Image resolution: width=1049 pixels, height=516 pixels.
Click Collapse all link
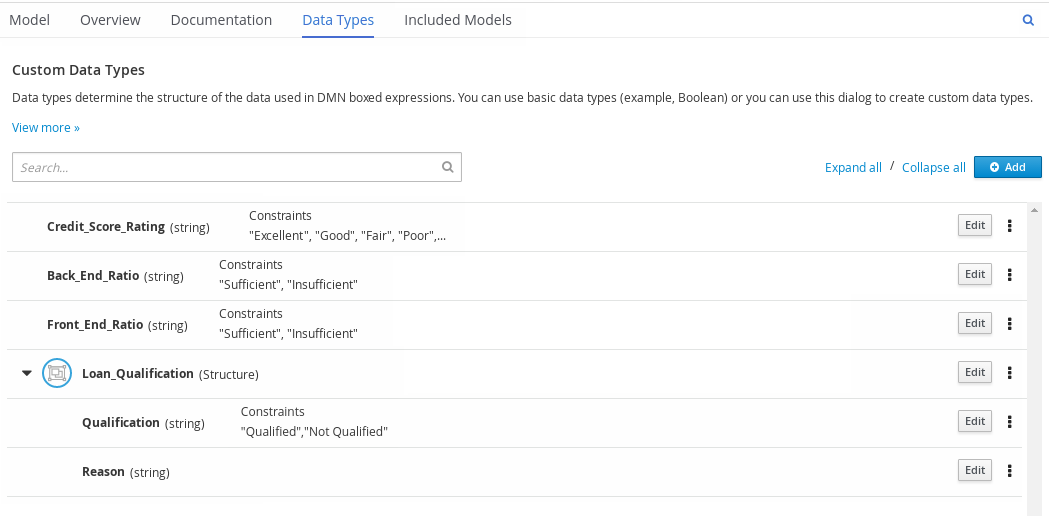tap(933, 168)
